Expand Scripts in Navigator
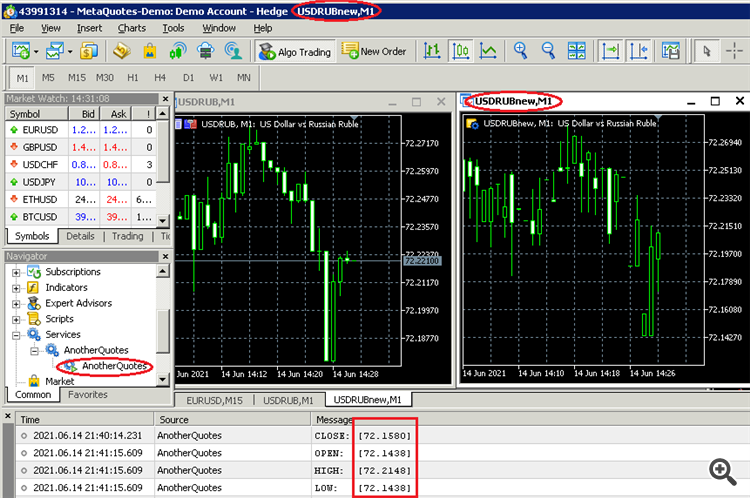The width and height of the screenshot is (750, 498). pos(16,320)
